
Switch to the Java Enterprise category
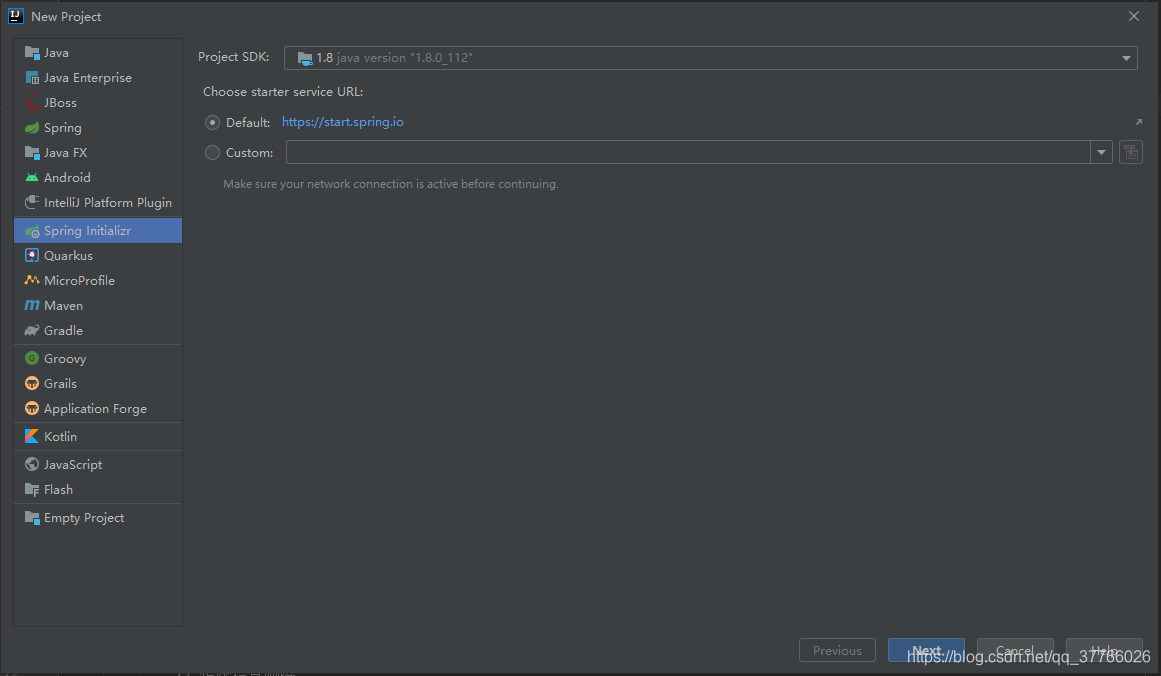[87, 77]
